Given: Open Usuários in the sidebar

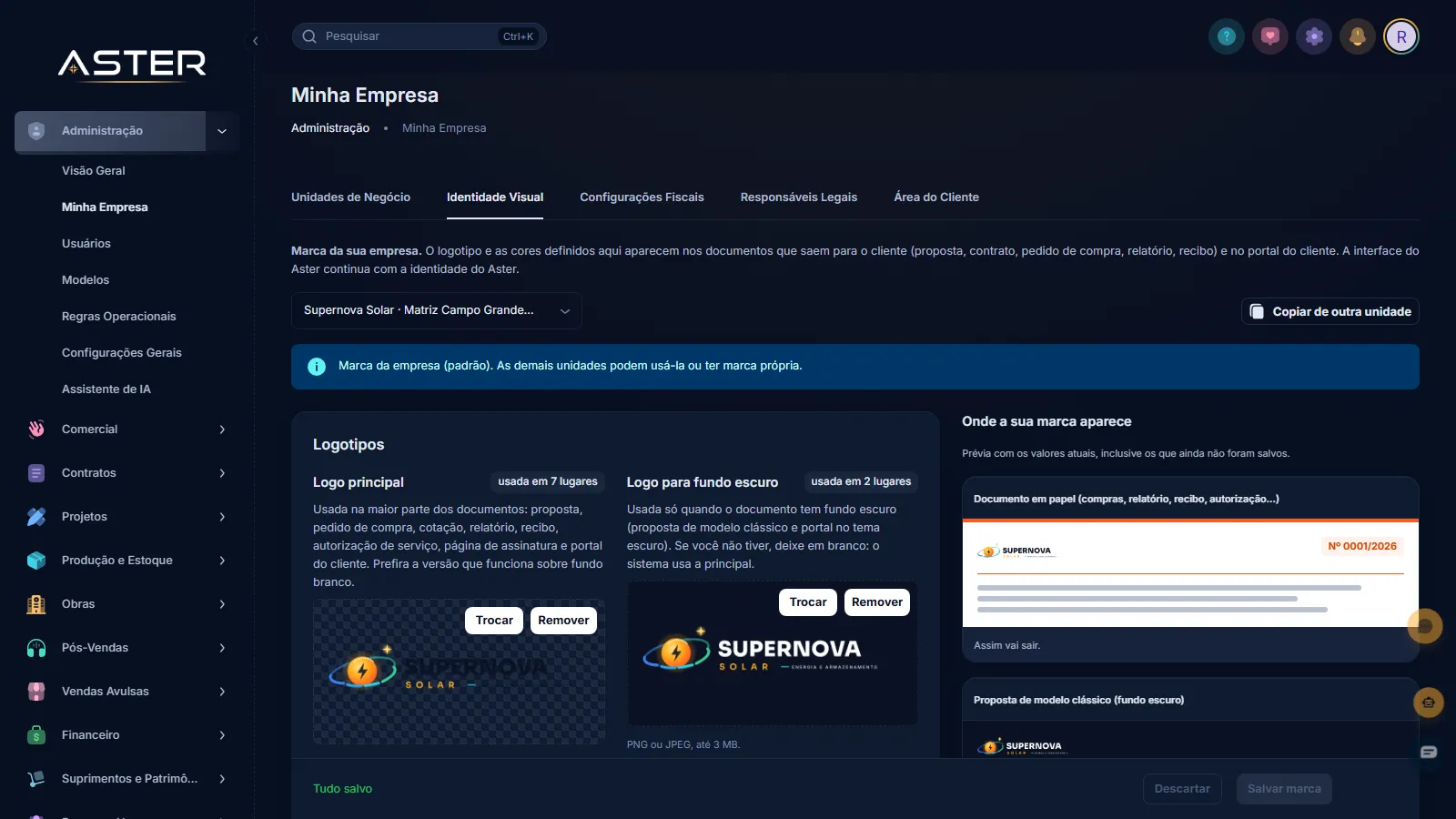Looking at the screenshot, I should click(x=86, y=244).
